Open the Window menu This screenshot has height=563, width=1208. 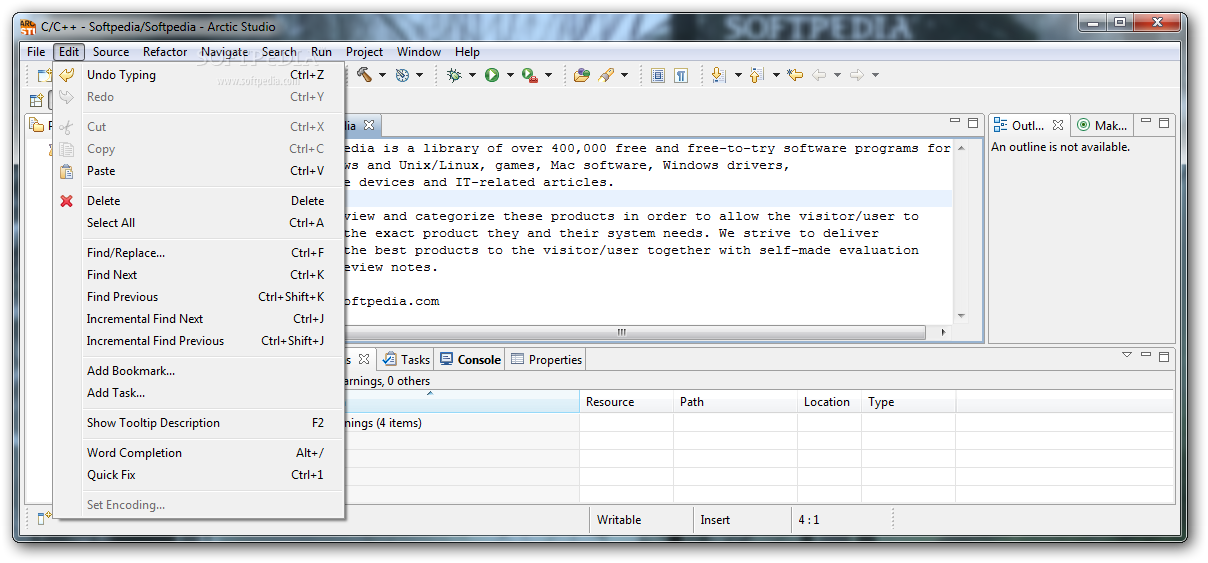[419, 52]
